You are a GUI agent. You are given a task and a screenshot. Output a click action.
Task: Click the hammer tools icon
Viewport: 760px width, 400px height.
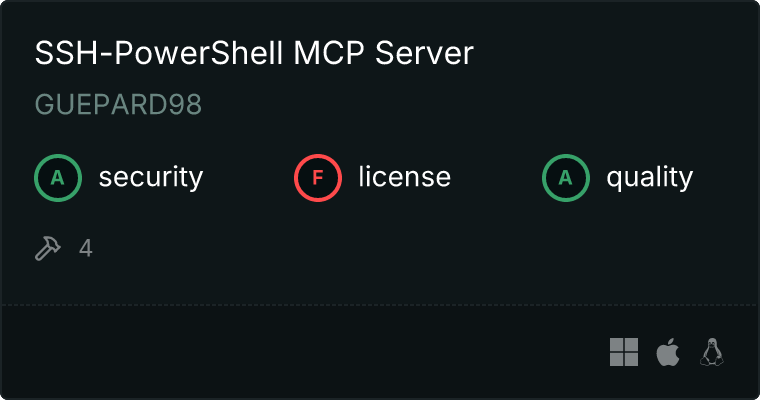[48, 248]
